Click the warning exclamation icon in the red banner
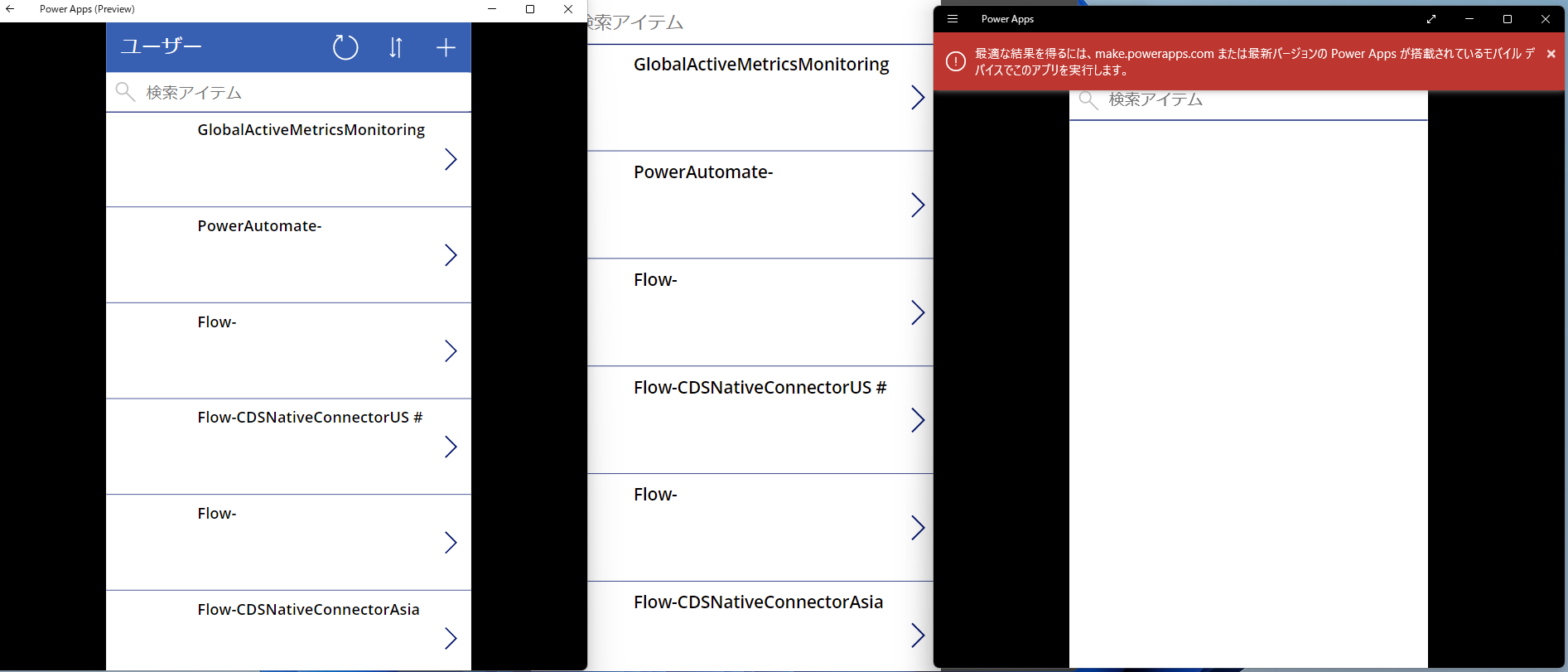Image resolution: width=1568 pixels, height=672 pixels. click(x=956, y=61)
